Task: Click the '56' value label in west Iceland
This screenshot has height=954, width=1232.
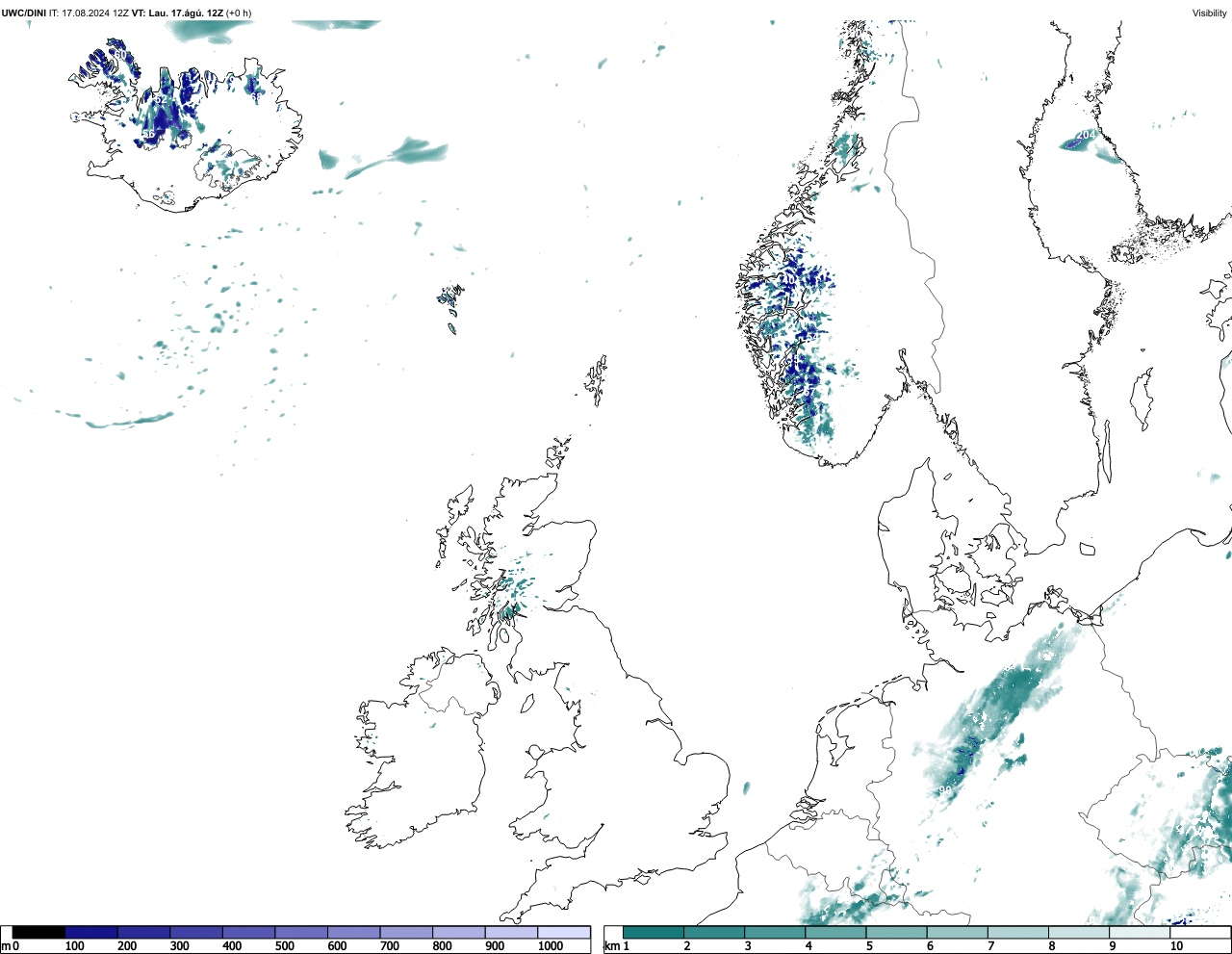Action: coord(148,134)
